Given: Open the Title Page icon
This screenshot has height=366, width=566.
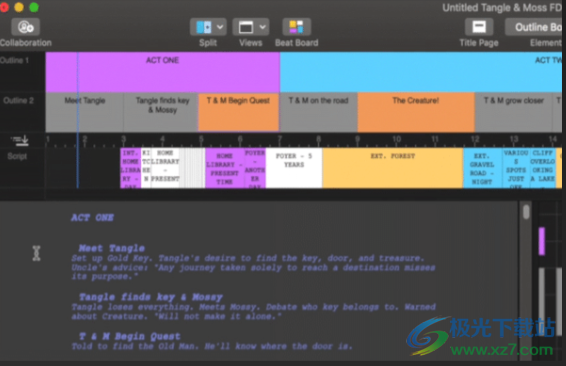Looking at the screenshot, I should 479,27.
